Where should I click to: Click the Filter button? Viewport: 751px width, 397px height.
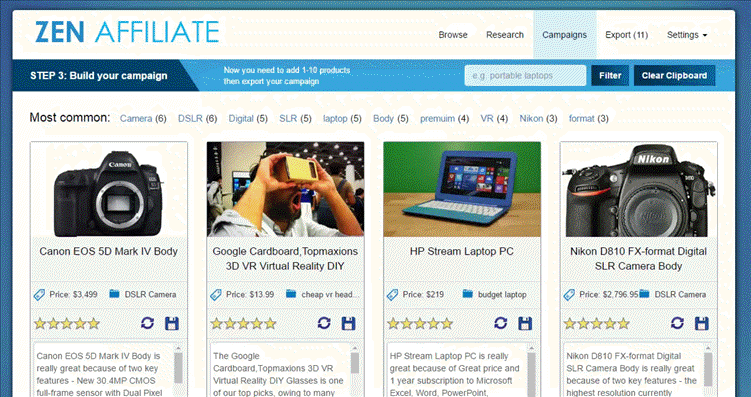coord(610,76)
